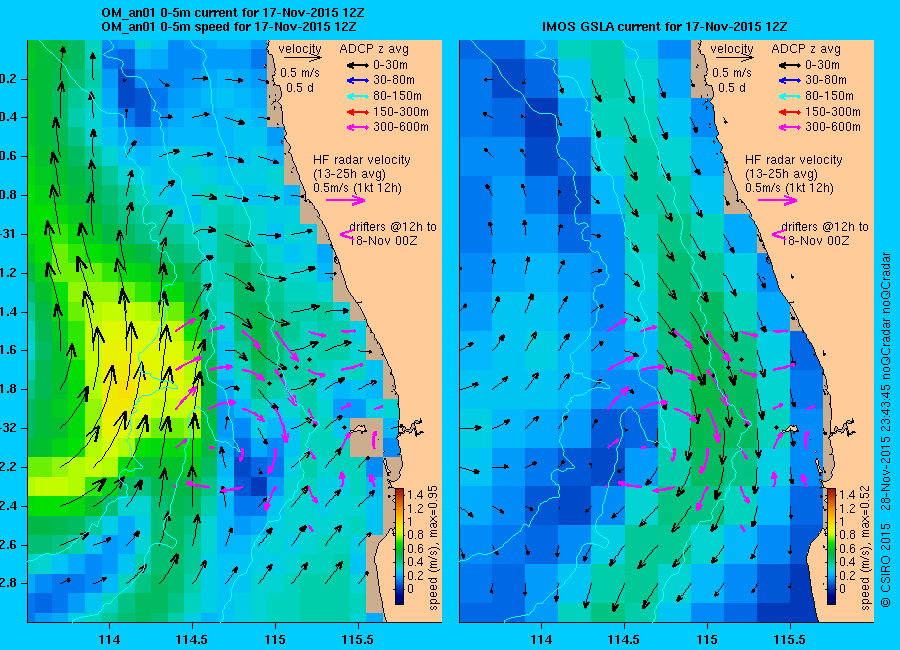Click the black 0-30m arrow in right legend
Viewport: 900px width, 650px height.
[789, 65]
